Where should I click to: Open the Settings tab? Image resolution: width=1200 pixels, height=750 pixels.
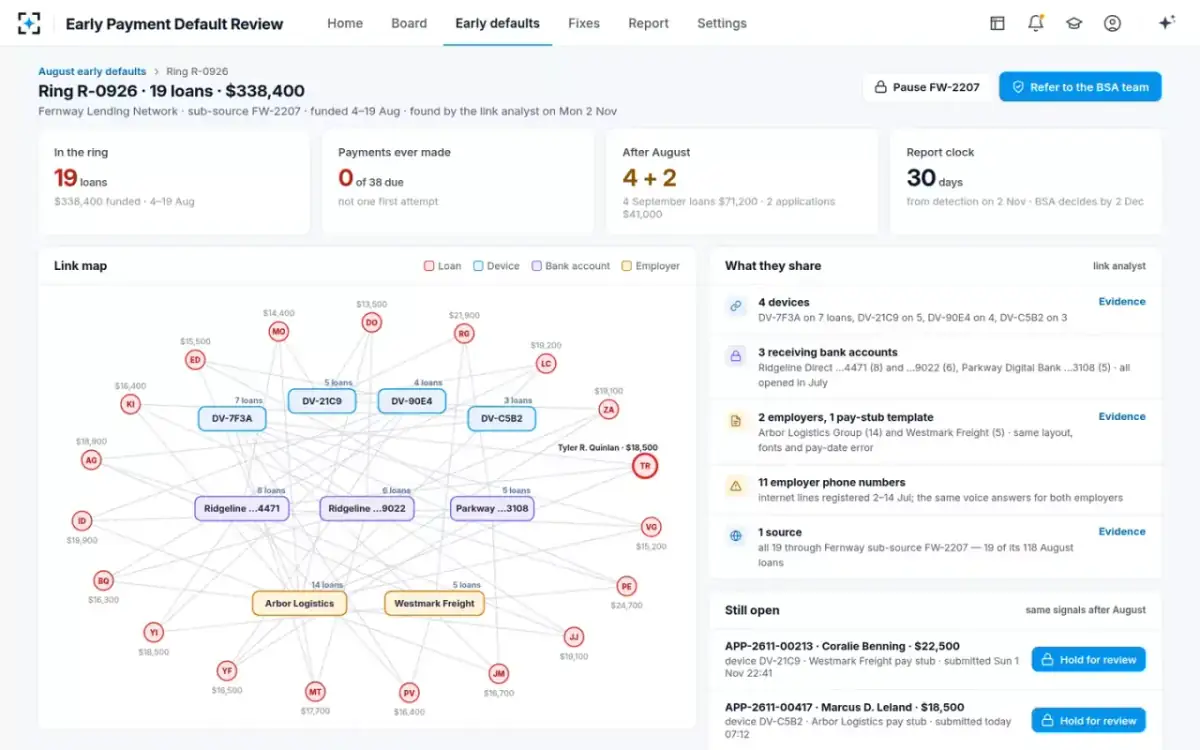coord(722,23)
